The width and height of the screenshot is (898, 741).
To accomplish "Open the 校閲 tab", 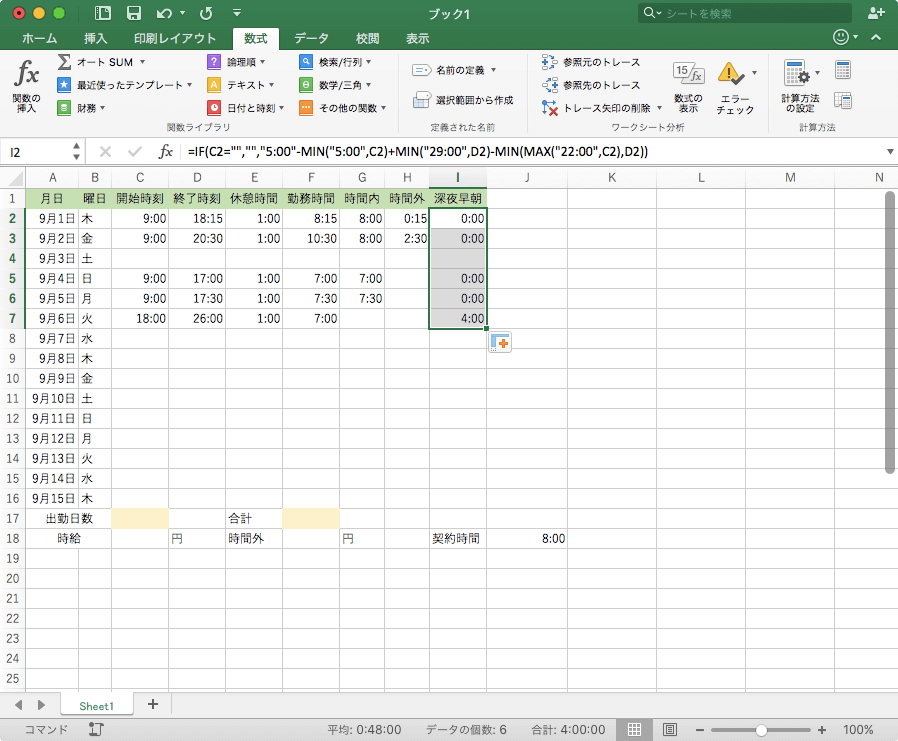I will coord(367,38).
